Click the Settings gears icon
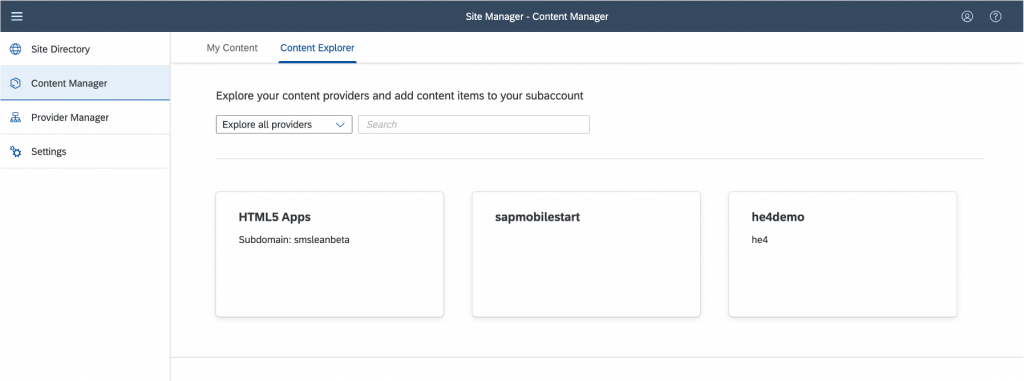Image resolution: width=1024 pixels, height=381 pixels. (x=16, y=152)
